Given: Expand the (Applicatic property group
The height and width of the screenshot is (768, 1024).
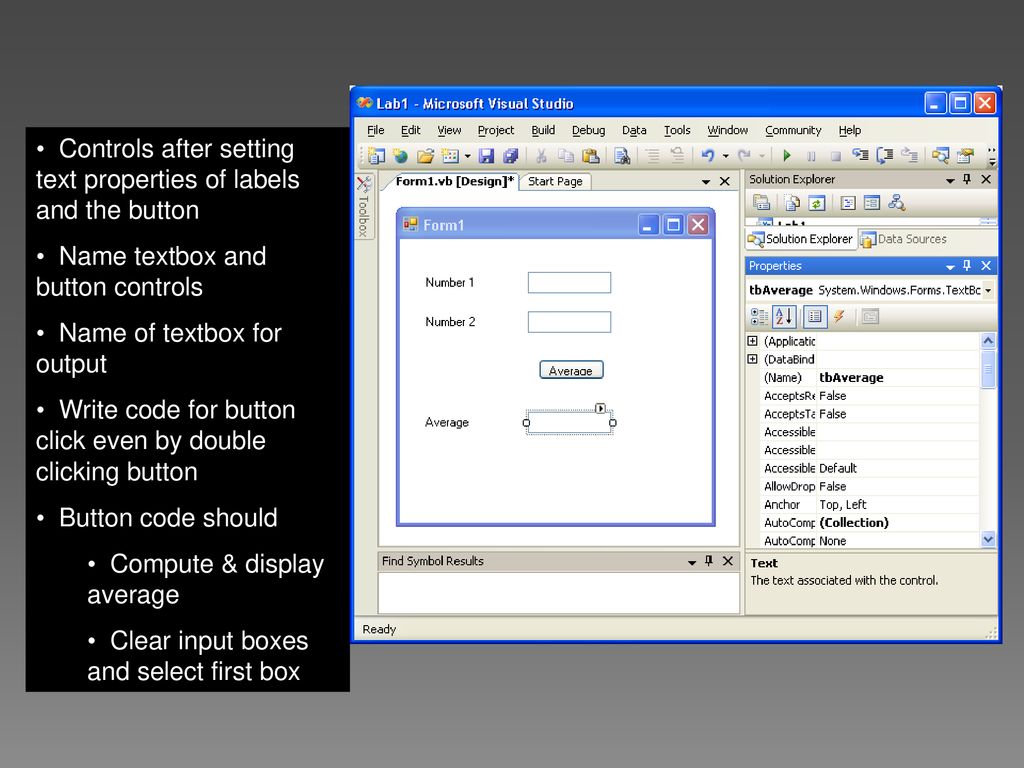Looking at the screenshot, I should [x=752, y=341].
